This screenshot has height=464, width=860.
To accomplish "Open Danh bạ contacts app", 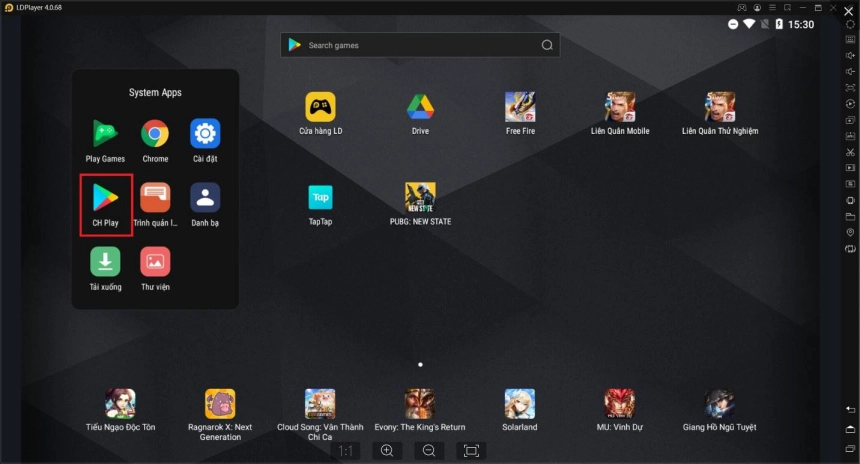I will (x=205, y=198).
